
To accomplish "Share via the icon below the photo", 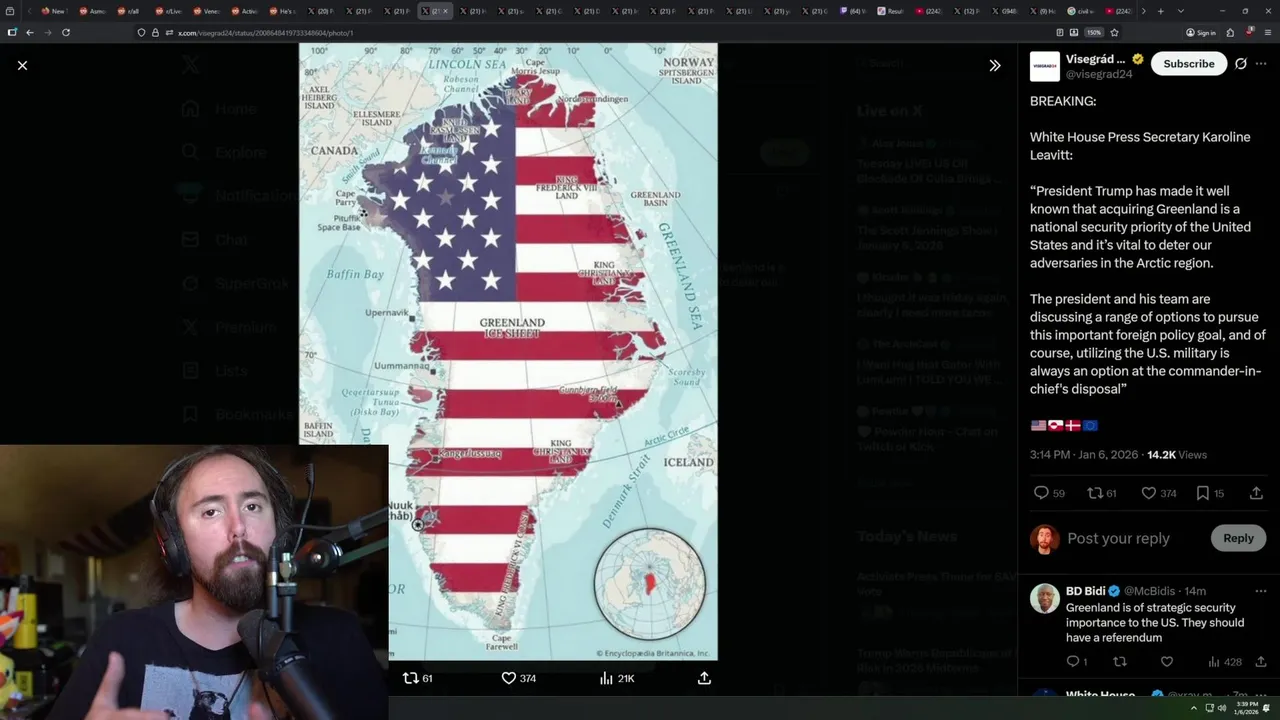I will (704, 678).
